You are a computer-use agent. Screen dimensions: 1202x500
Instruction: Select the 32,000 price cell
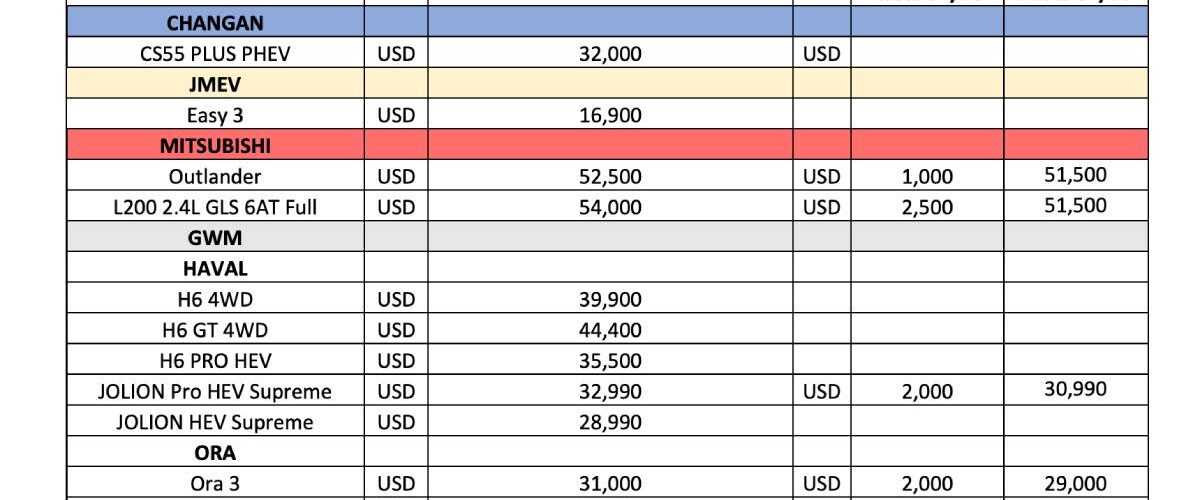pos(610,53)
